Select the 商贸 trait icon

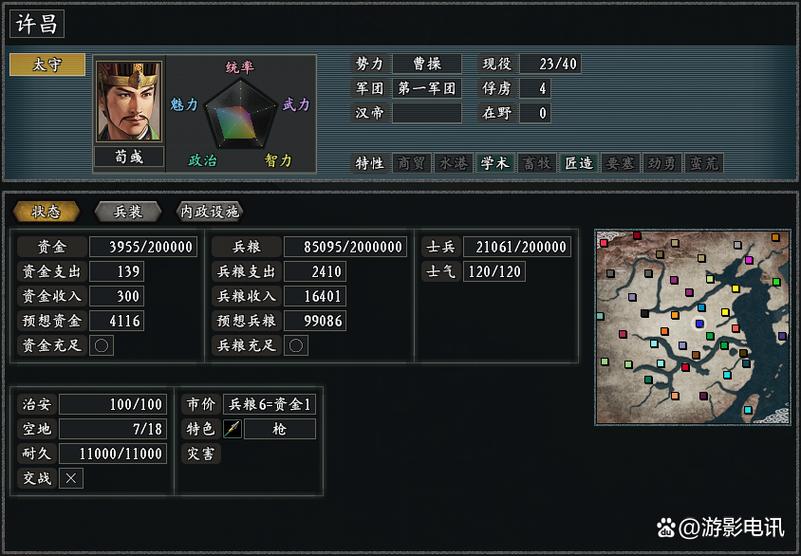click(x=411, y=163)
